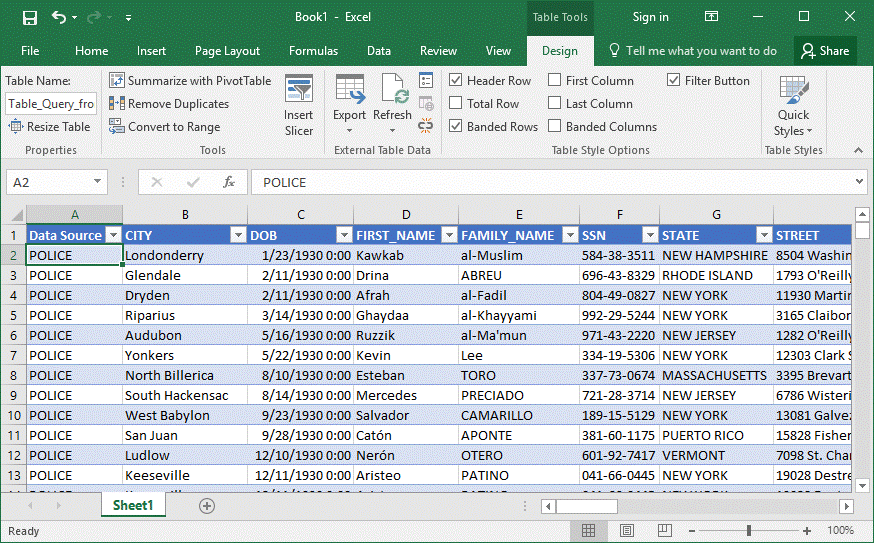Click the Insert Slicer icon
The height and width of the screenshot is (543, 874).
click(298, 96)
